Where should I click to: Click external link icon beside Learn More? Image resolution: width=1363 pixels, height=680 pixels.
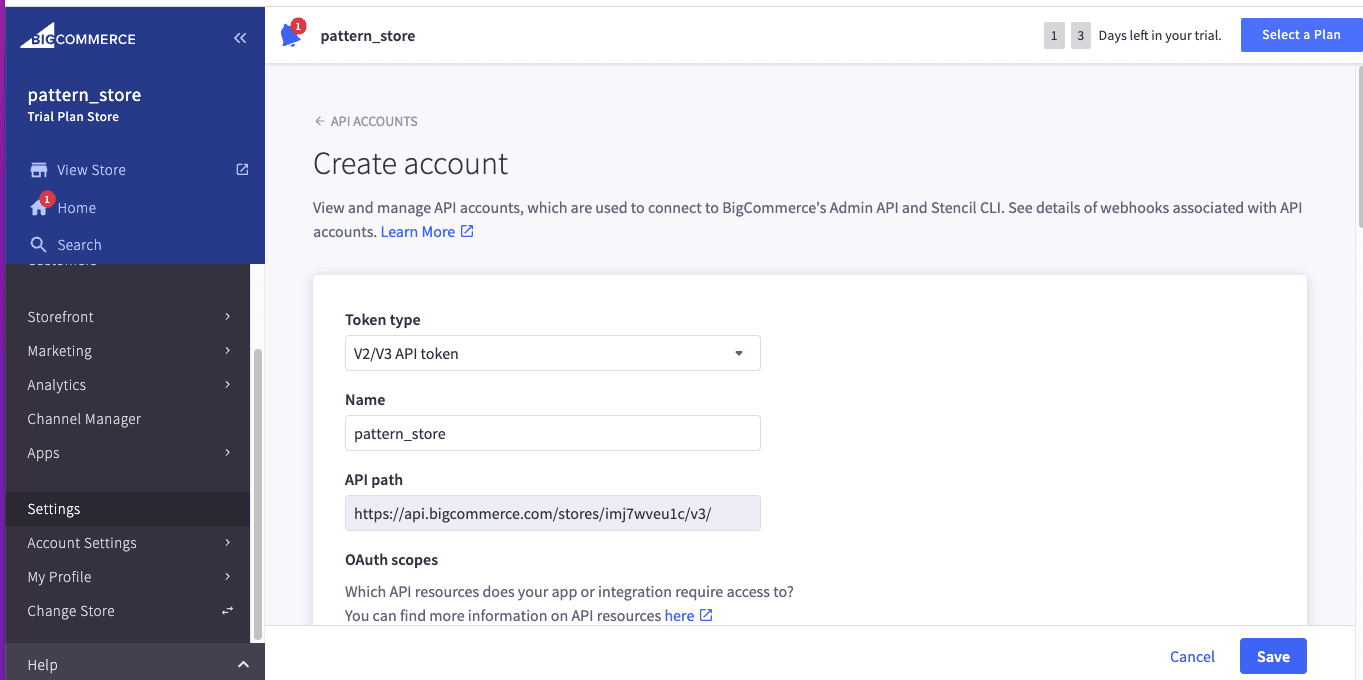coord(467,232)
